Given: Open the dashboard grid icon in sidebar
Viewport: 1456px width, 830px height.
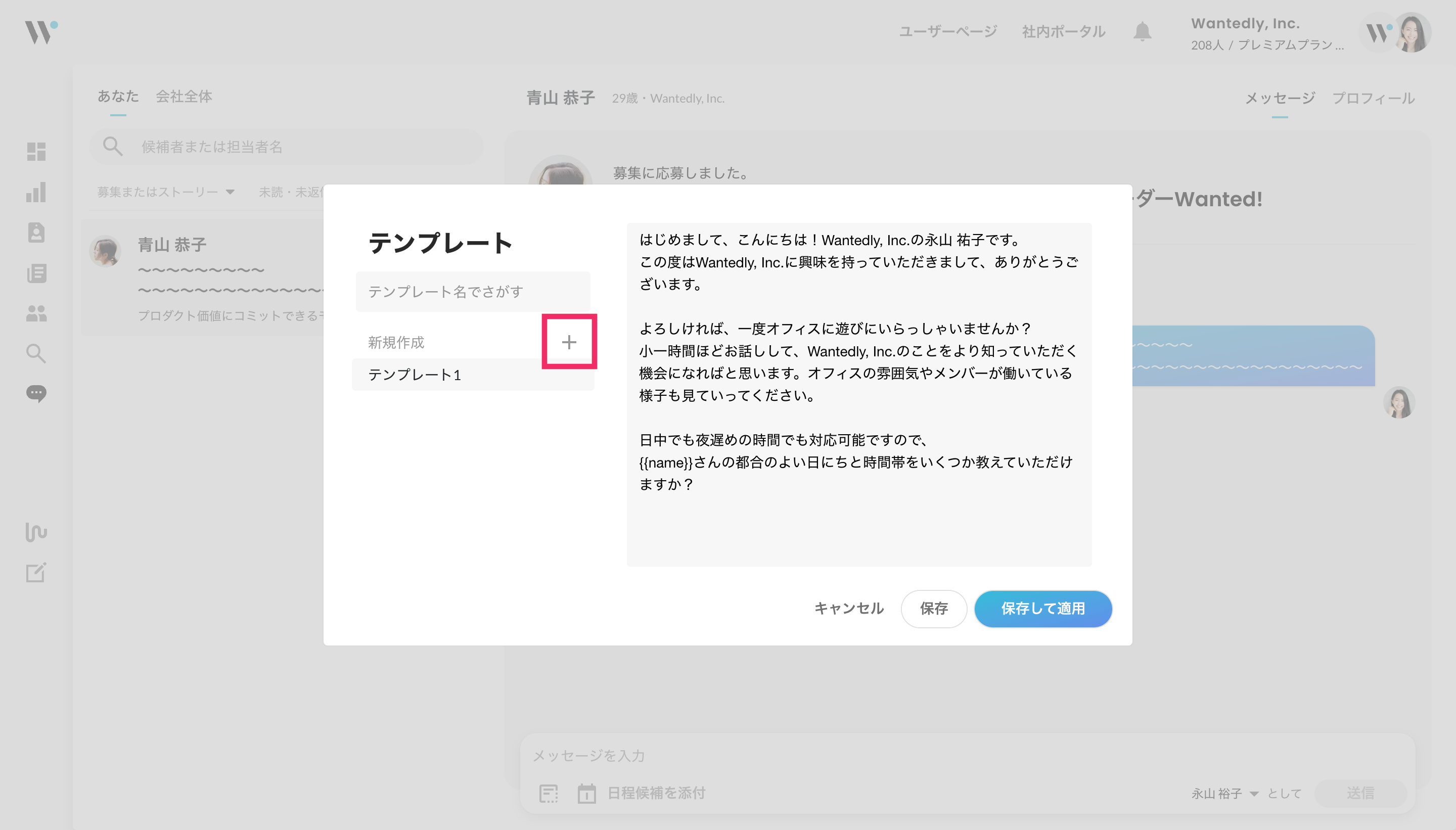Looking at the screenshot, I should [36, 152].
